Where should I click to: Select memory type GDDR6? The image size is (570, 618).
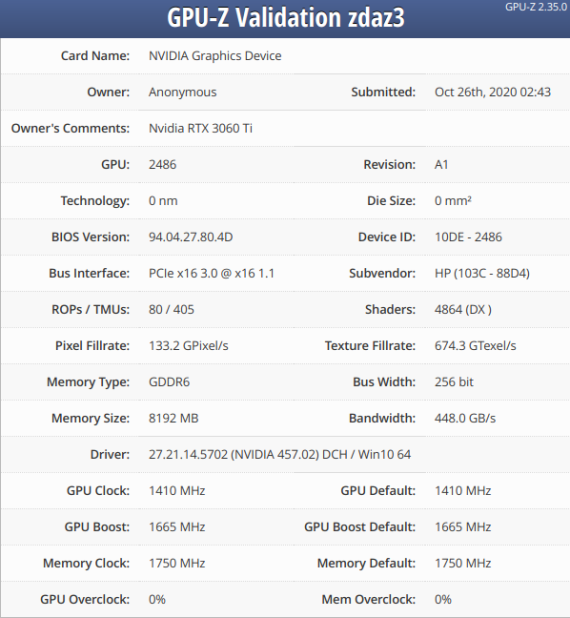tap(169, 382)
